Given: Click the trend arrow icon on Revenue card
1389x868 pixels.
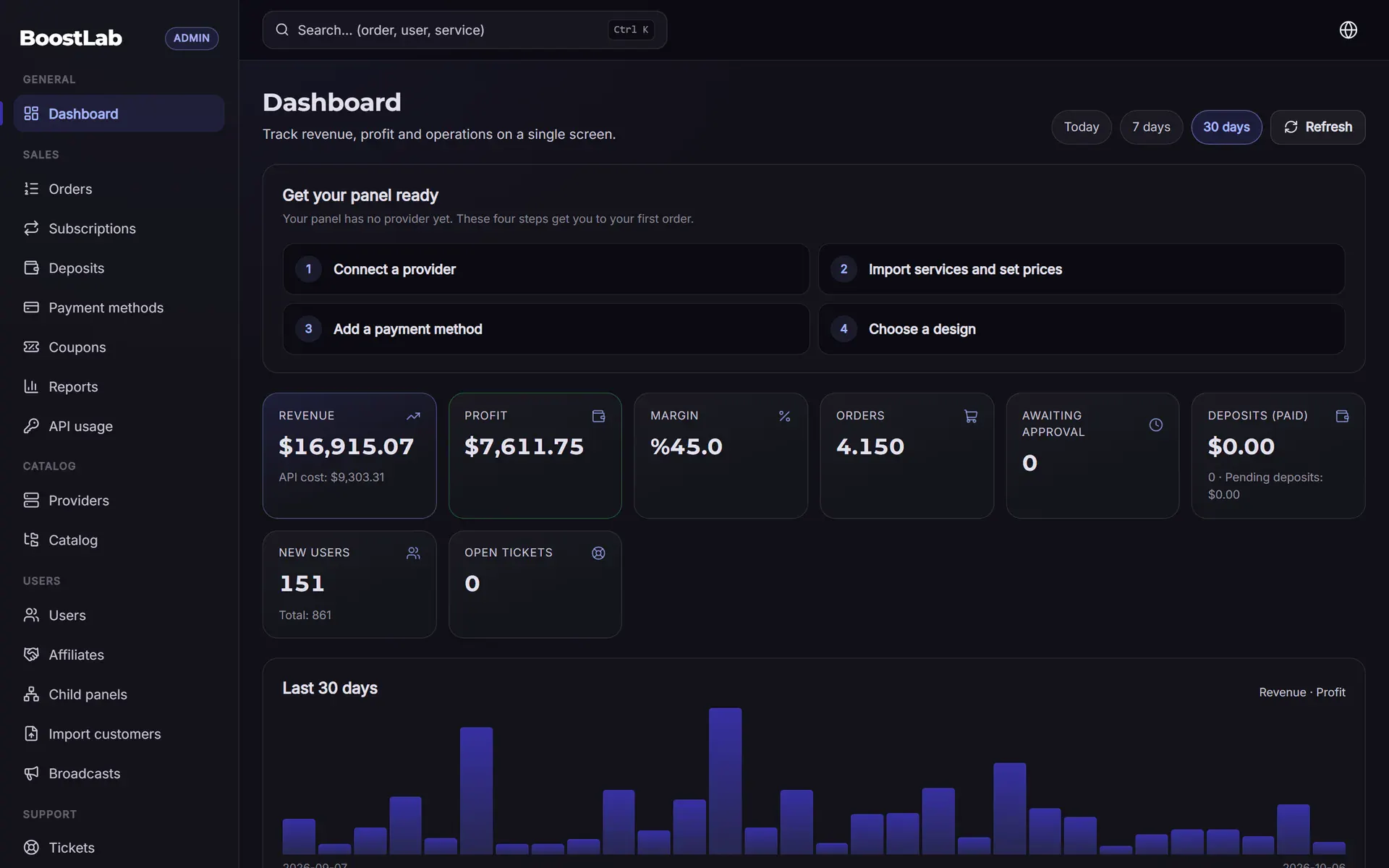Looking at the screenshot, I should [413, 416].
